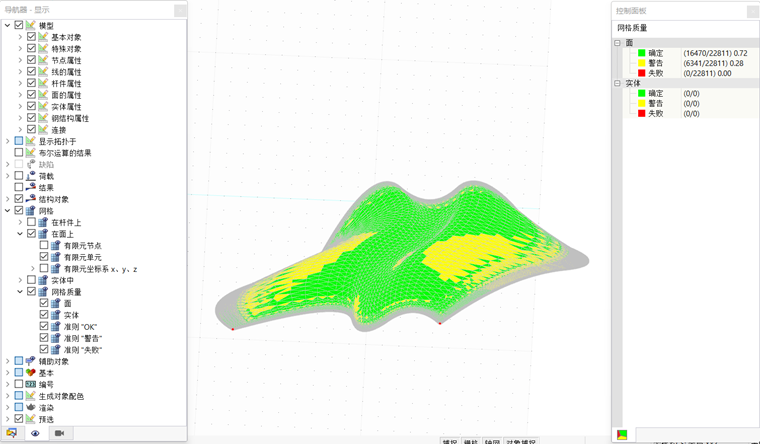Viewport: 760px width, 444px height.
Task: Uncheck the 特殊对象 checkbox
Action: pos(31,48)
